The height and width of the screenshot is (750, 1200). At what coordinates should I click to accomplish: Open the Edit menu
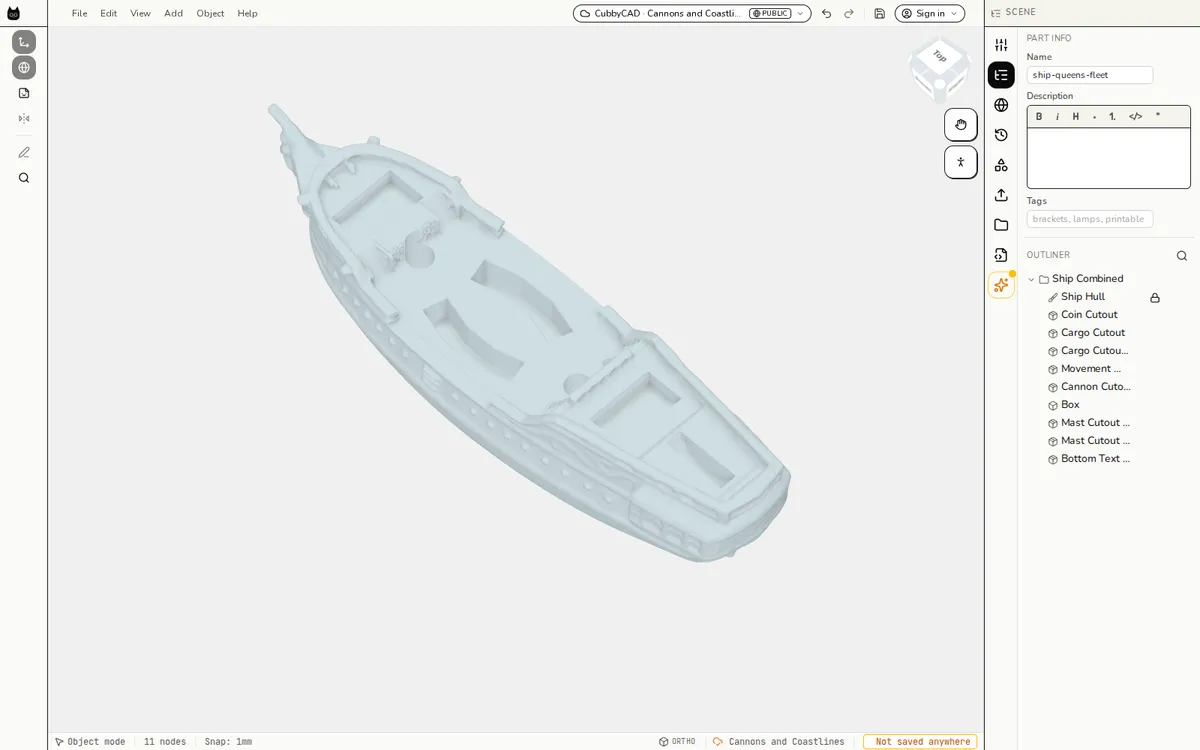108,13
